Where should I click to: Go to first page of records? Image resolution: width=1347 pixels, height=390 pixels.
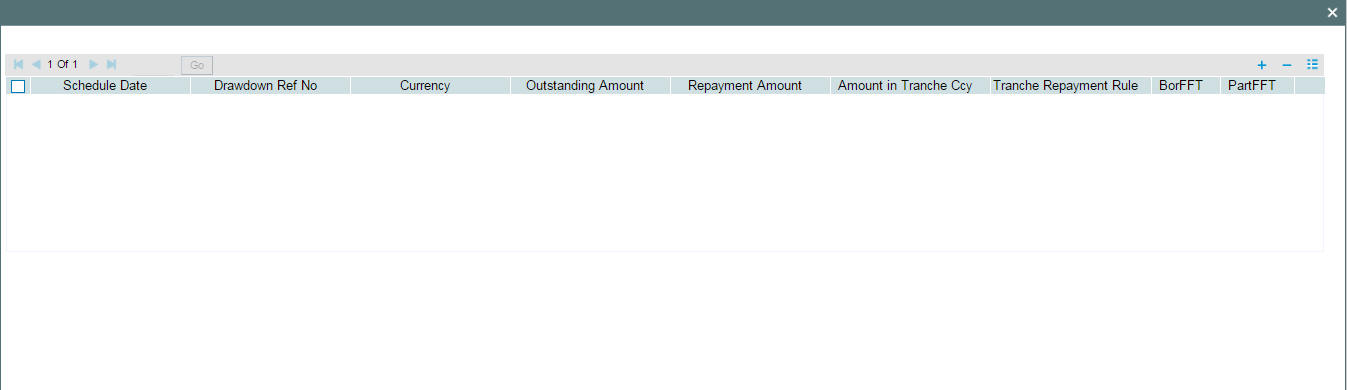pyautogui.click(x=18, y=64)
